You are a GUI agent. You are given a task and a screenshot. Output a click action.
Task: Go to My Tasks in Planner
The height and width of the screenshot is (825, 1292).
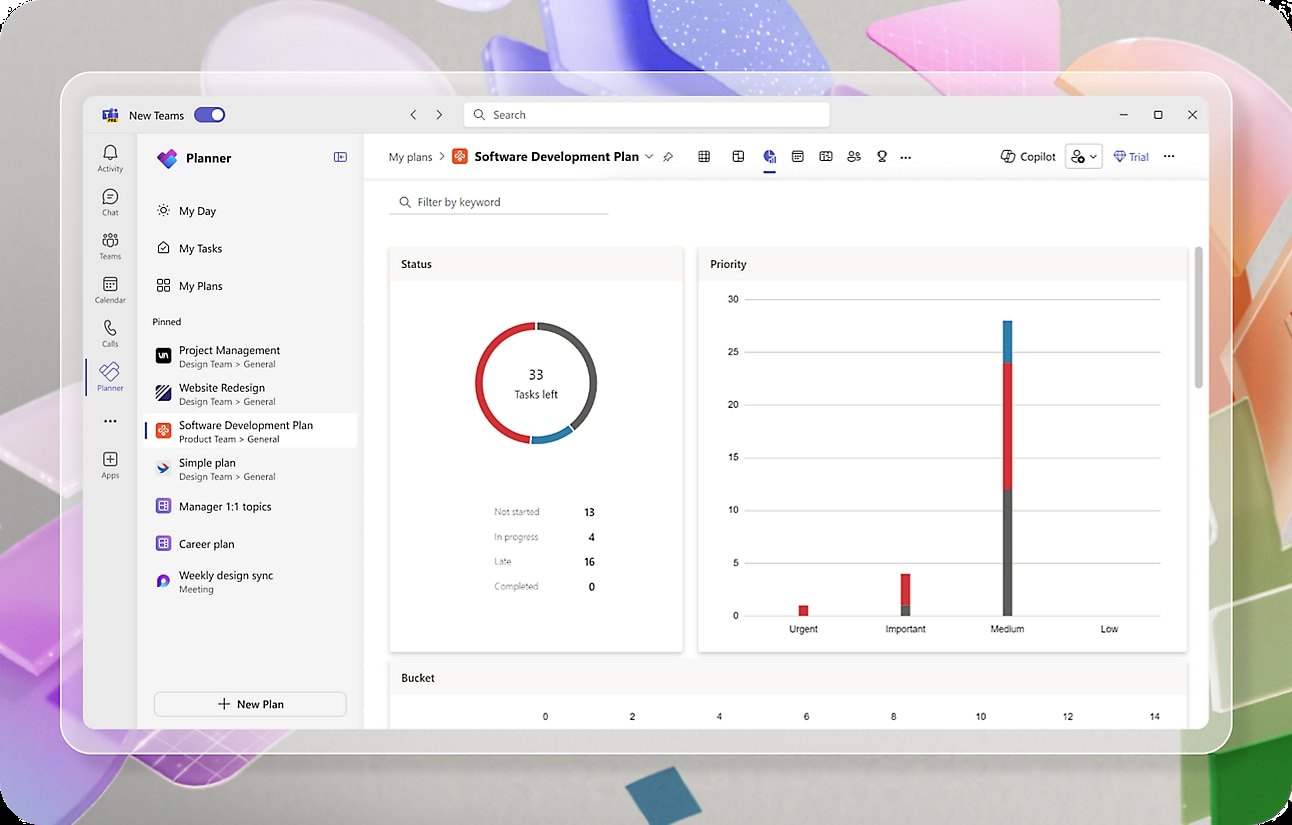(x=198, y=248)
